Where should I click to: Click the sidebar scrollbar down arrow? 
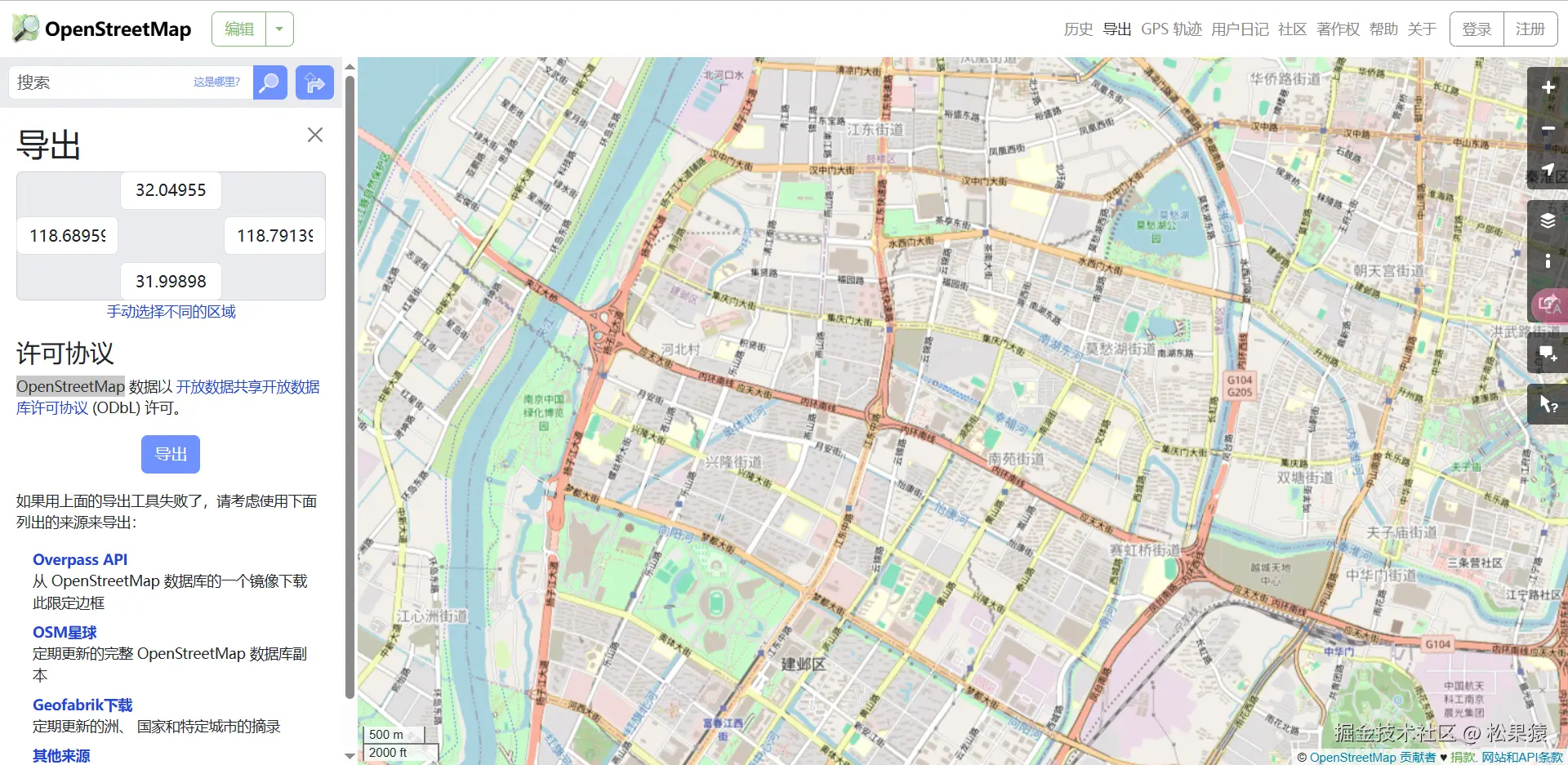(x=350, y=757)
